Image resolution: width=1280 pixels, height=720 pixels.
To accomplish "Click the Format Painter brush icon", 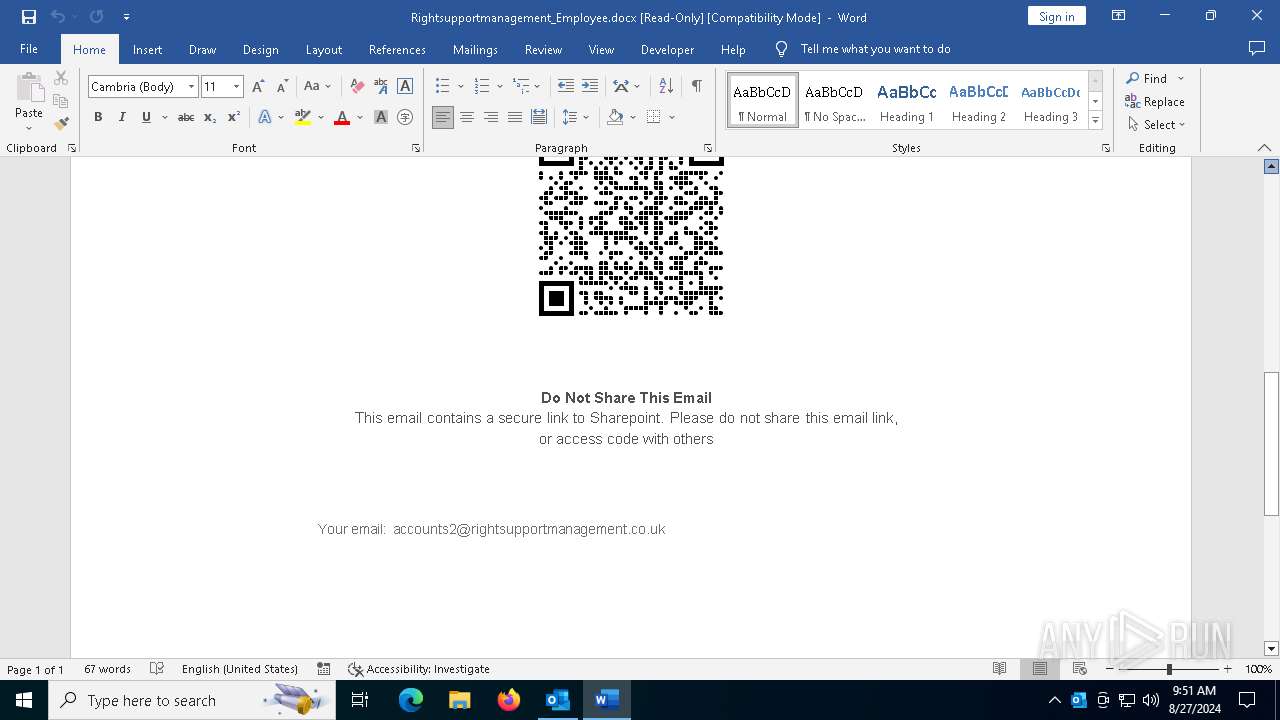I will 61,124.
